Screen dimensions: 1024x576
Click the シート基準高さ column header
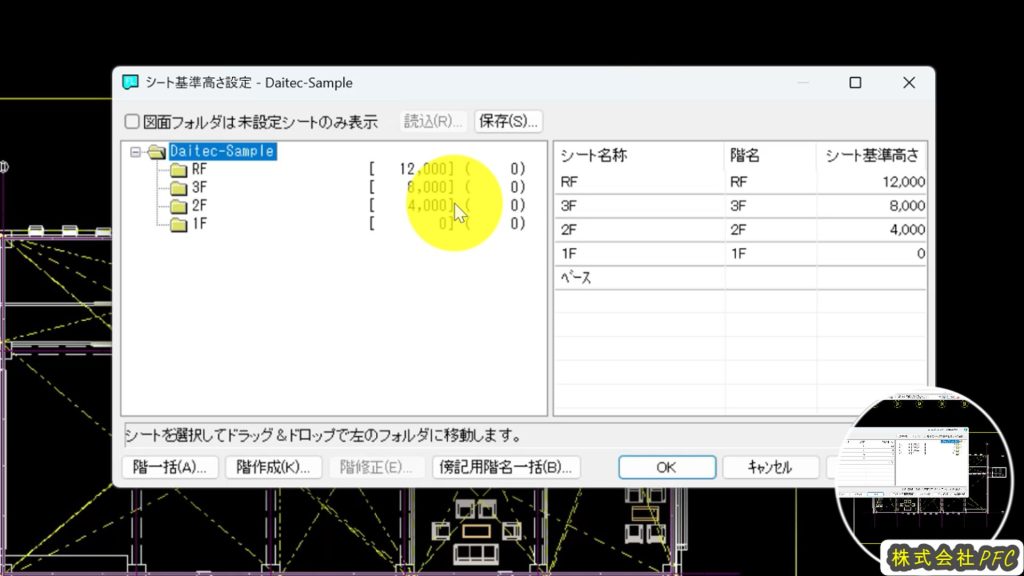pyautogui.click(x=871, y=156)
